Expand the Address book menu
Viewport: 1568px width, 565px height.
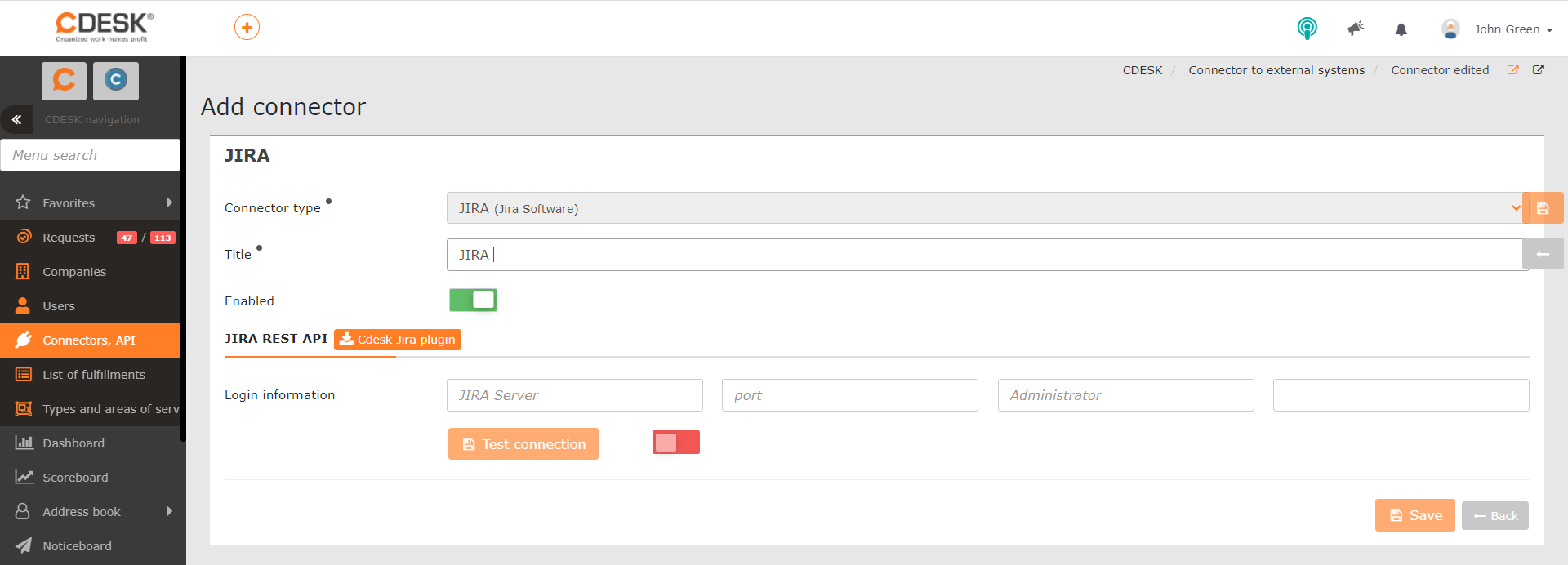tap(90, 512)
